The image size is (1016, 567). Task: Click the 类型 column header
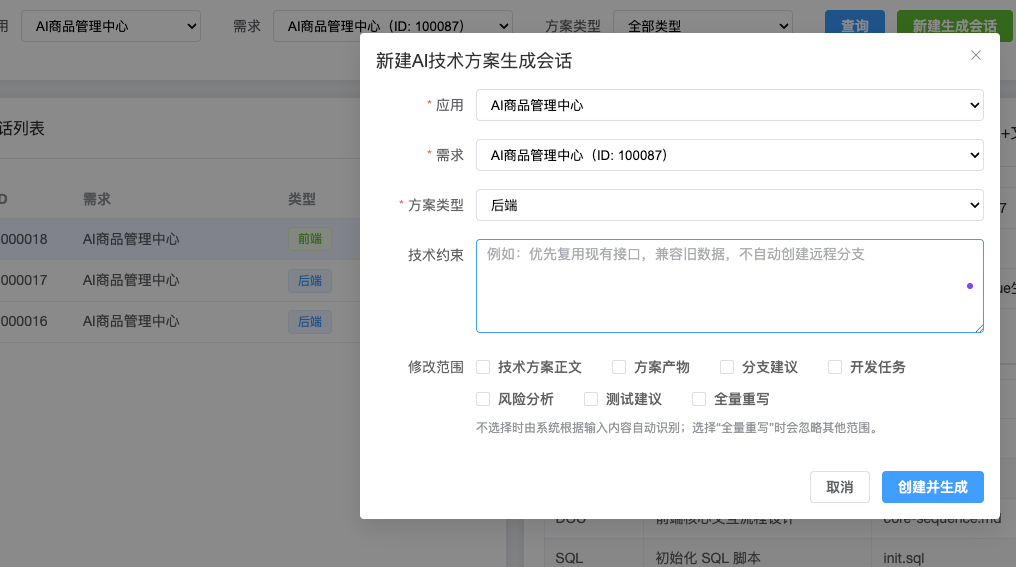tap(302, 199)
